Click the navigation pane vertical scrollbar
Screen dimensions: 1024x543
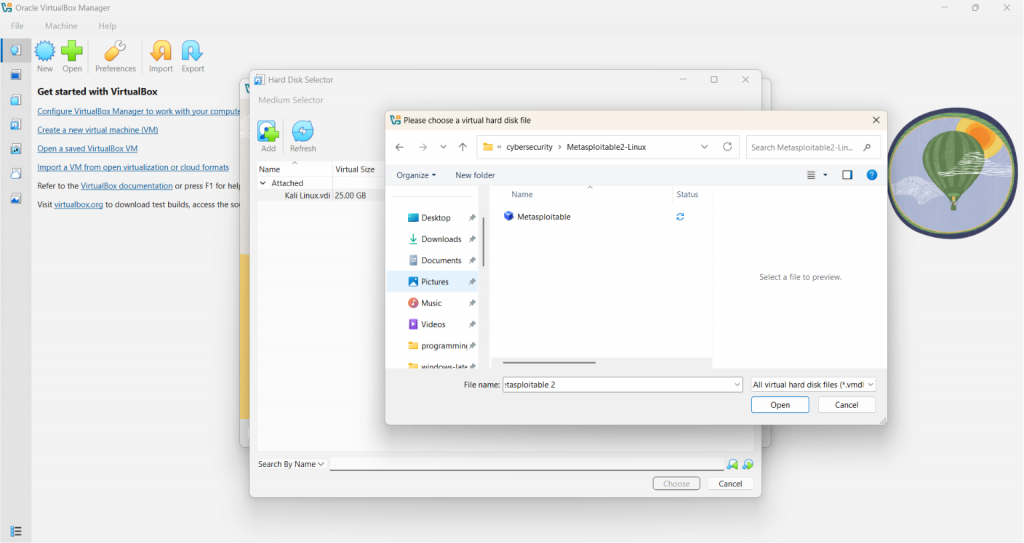click(483, 242)
